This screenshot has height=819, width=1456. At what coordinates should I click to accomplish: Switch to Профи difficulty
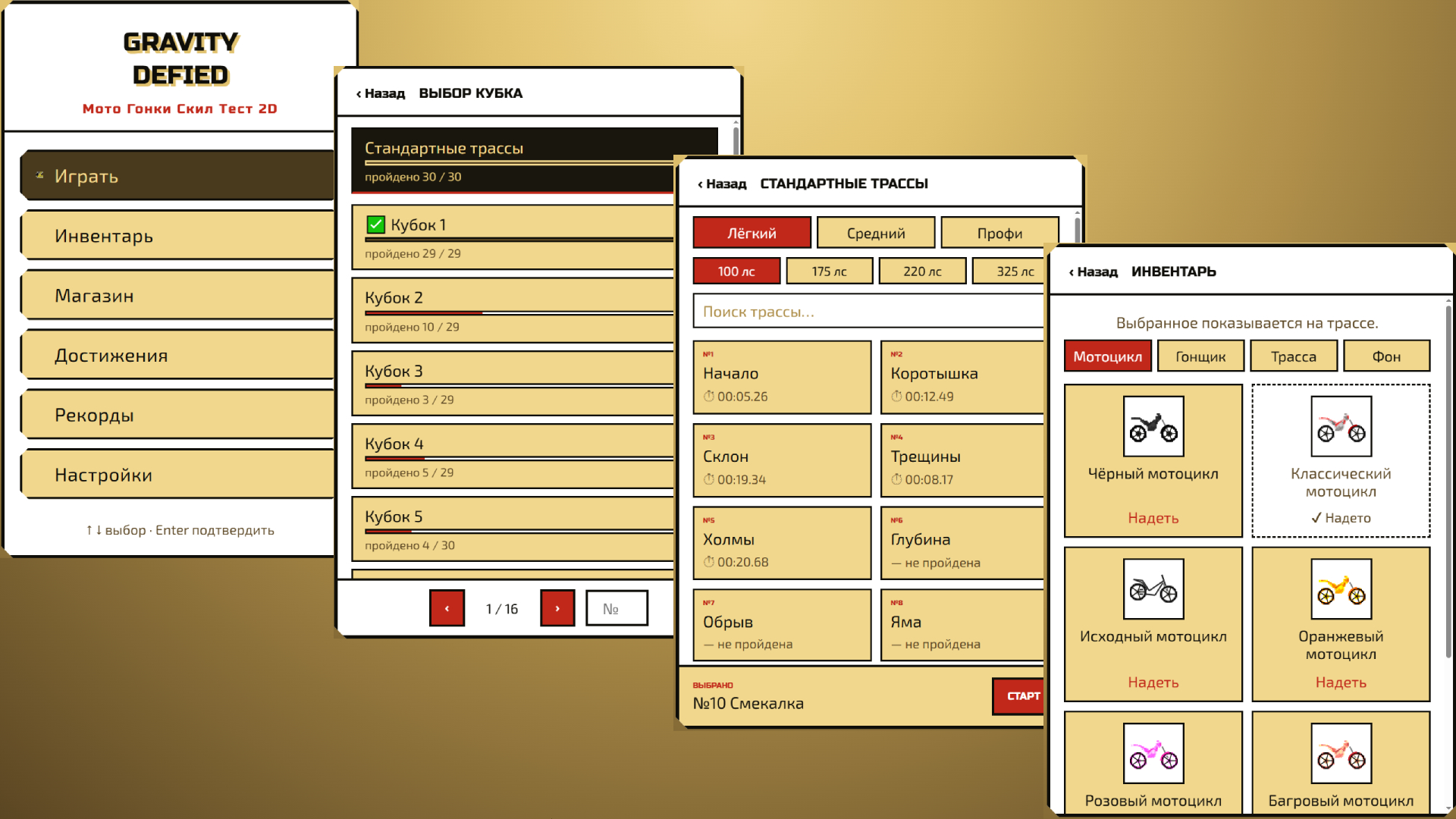tap(999, 233)
